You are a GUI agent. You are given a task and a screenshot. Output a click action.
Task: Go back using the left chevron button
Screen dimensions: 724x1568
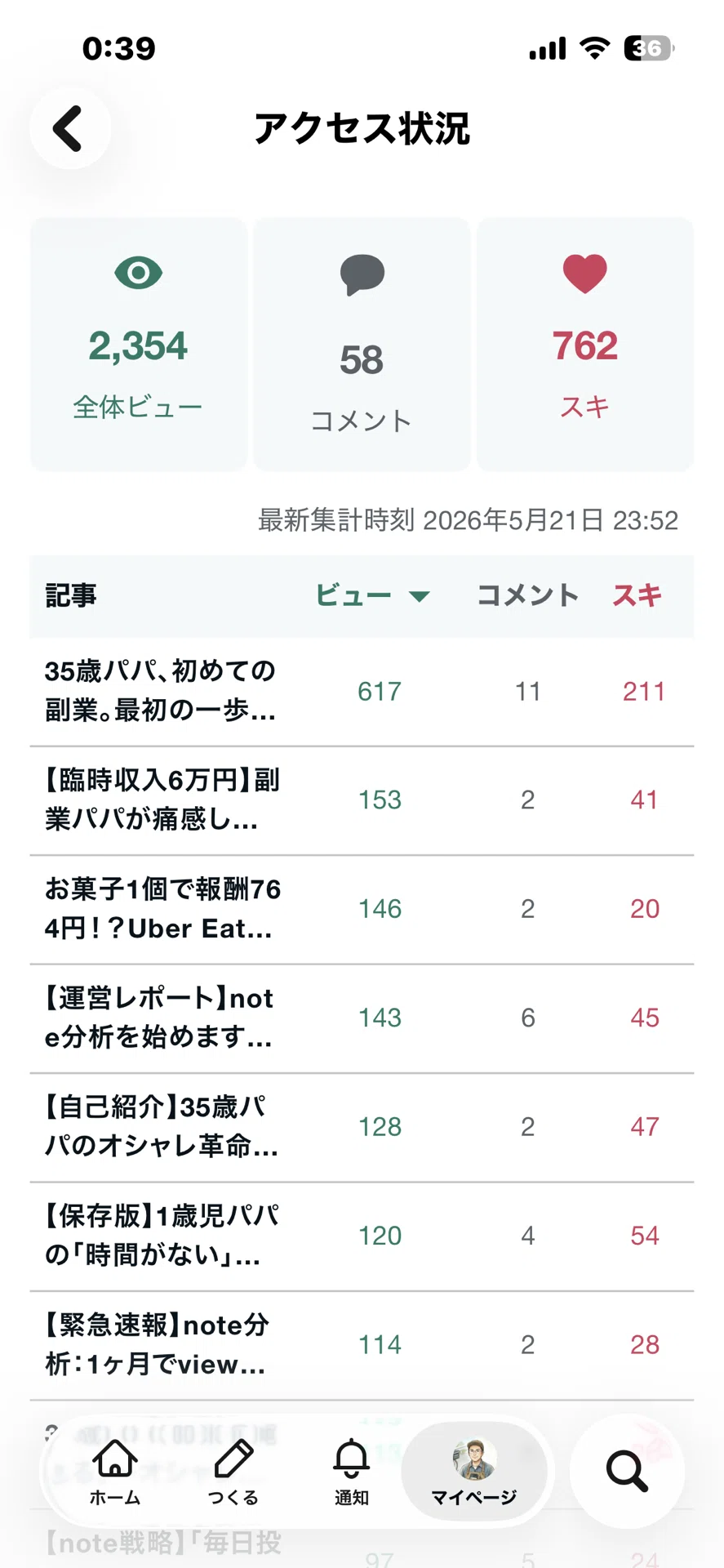point(69,129)
